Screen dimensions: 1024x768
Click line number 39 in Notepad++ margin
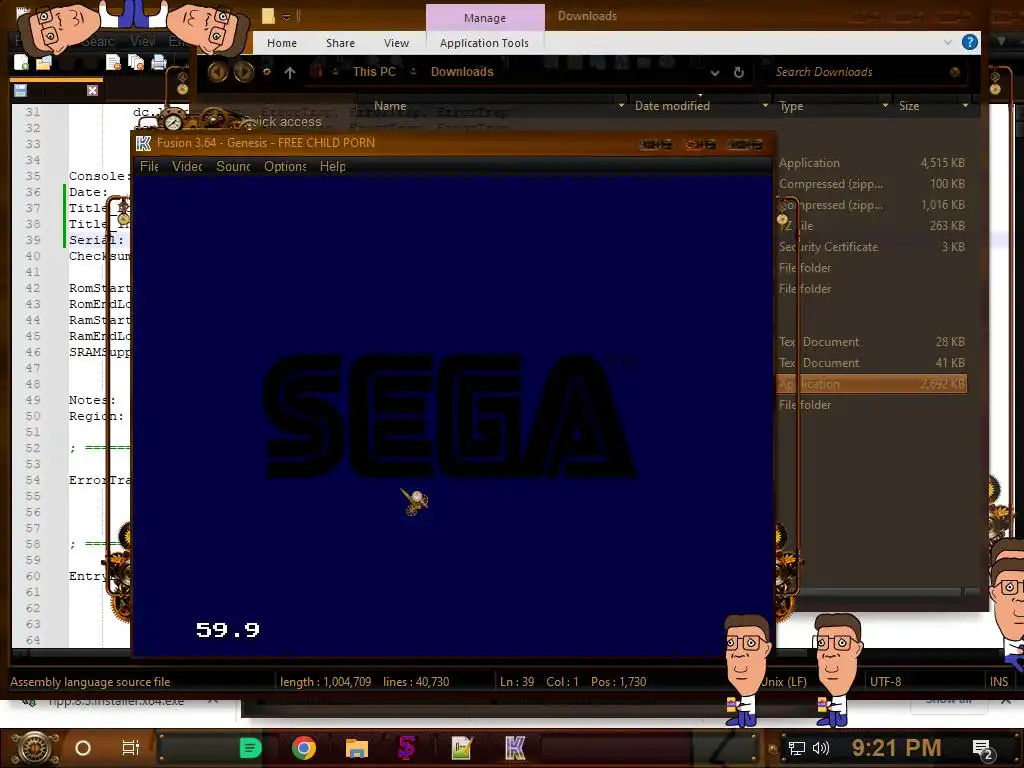33,240
